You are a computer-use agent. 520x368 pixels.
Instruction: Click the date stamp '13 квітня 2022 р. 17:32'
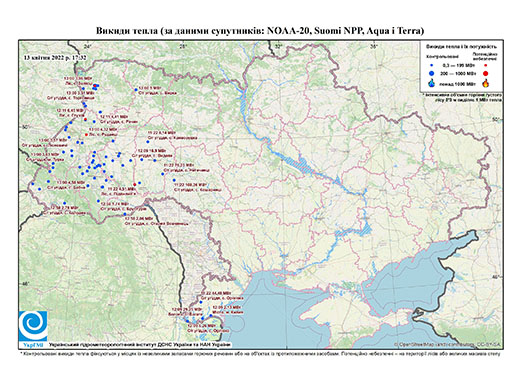tap(55, 57)
